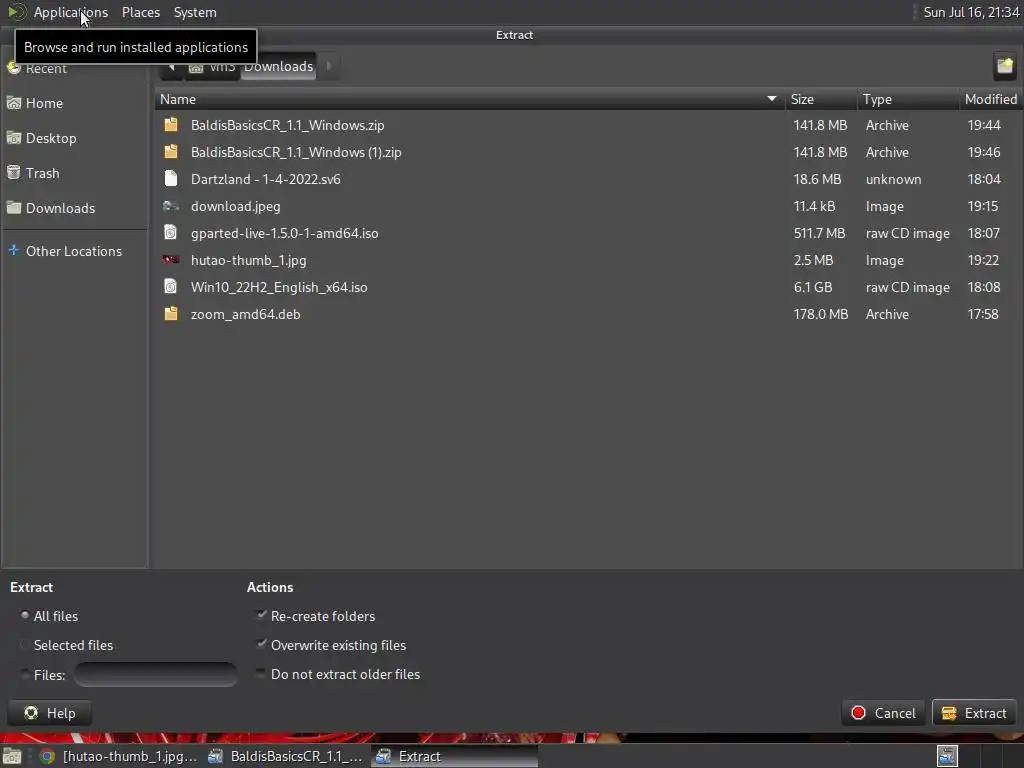This screenshot has height=768, width=1024.
Task: Switch to hutao-thumb_1.jpg Chrome window in taskbar
Action: pos(118,756)
